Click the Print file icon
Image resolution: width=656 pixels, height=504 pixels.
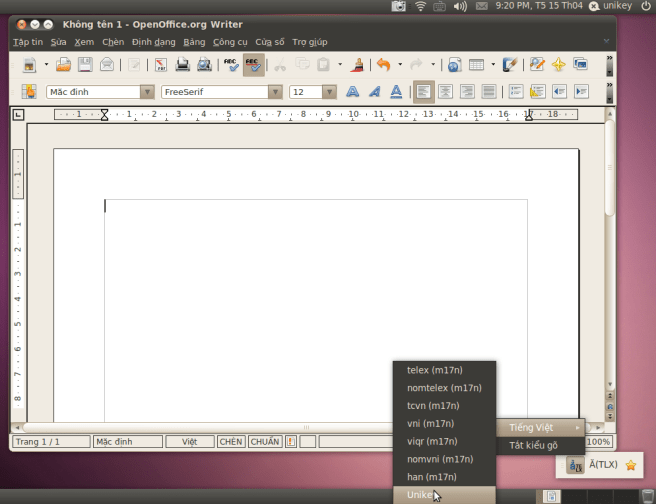(x=183, y=65)
